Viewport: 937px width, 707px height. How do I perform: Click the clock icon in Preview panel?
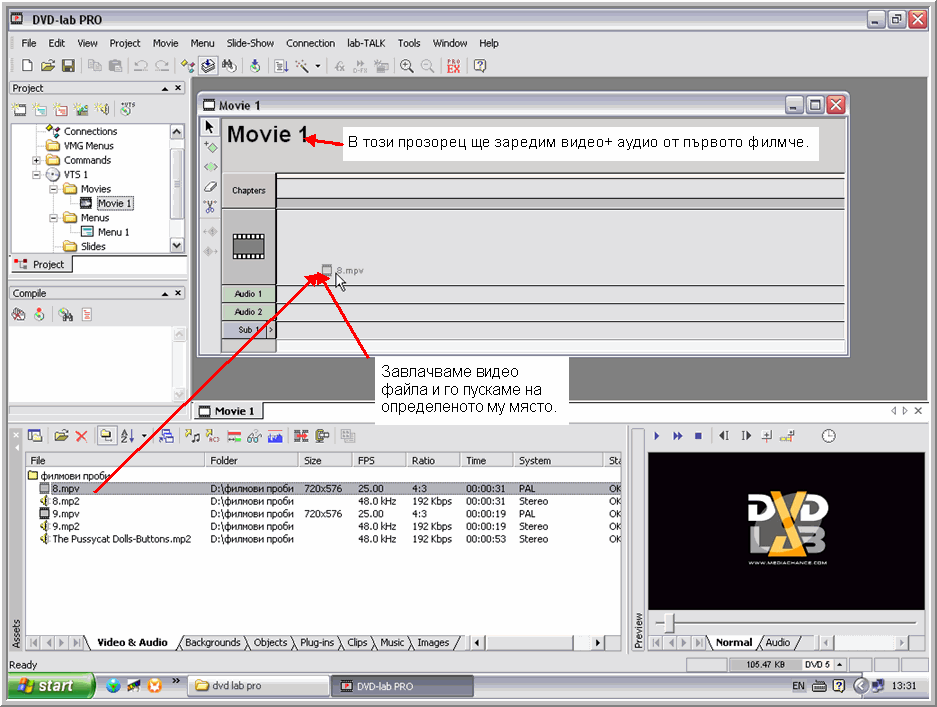point(828,436)
